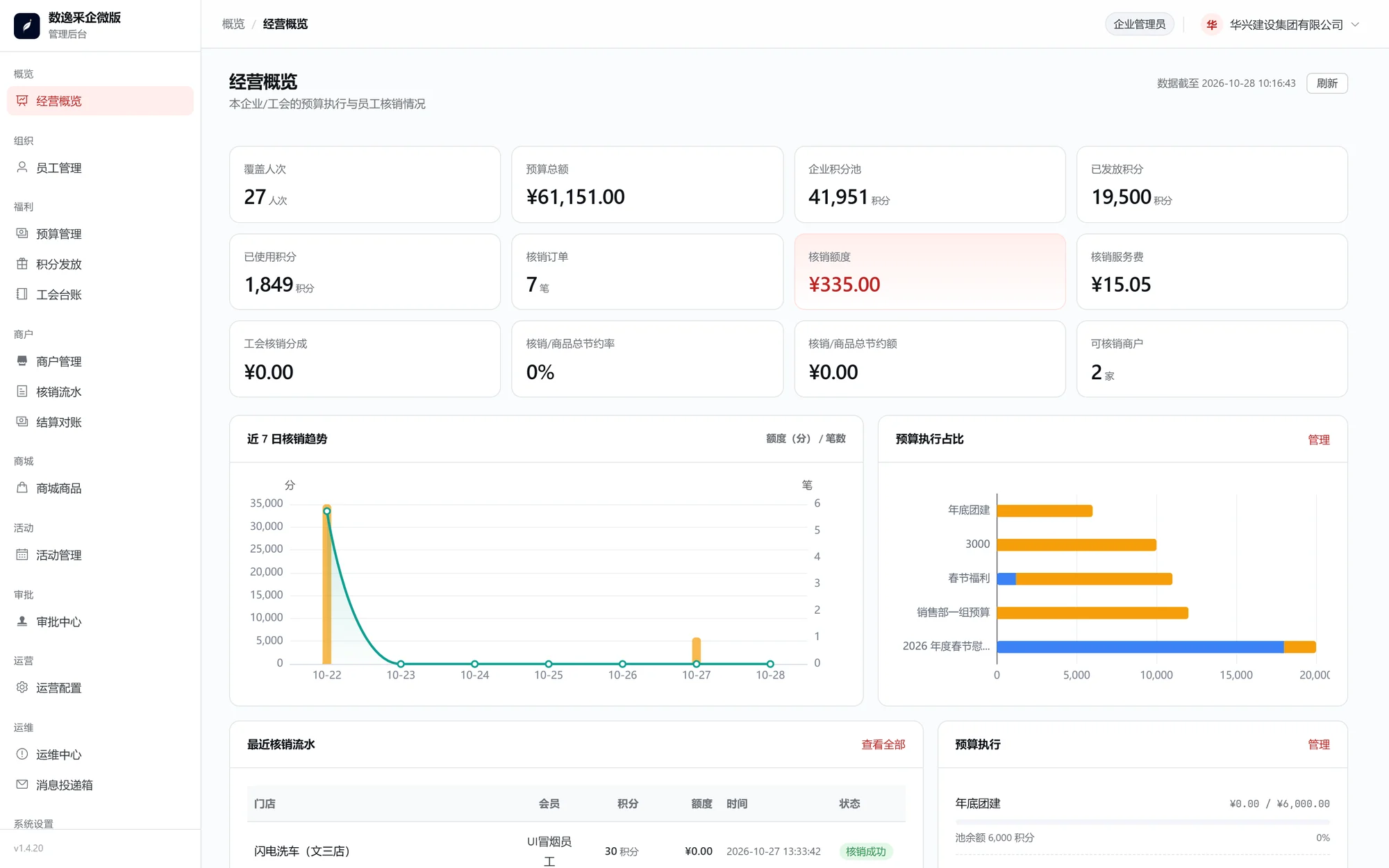Open the 商城商品 menu item
Viewport: 1389px width, 868px height.
pos(100,488)
